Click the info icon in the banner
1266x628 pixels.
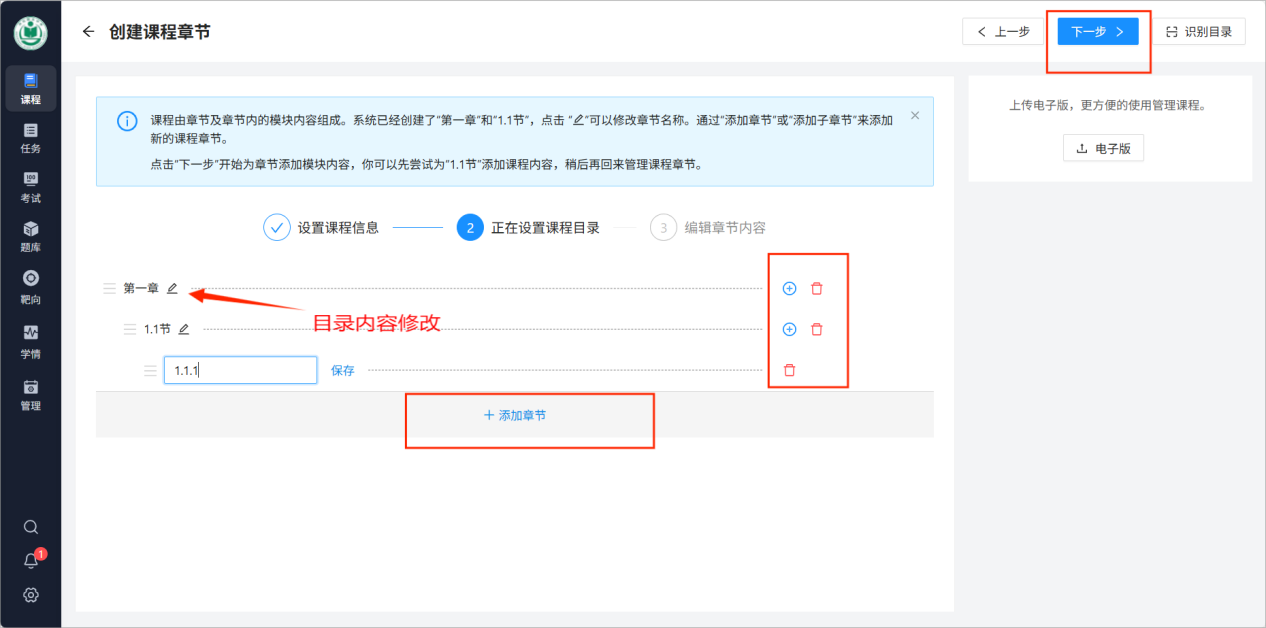tap(127, 122)
